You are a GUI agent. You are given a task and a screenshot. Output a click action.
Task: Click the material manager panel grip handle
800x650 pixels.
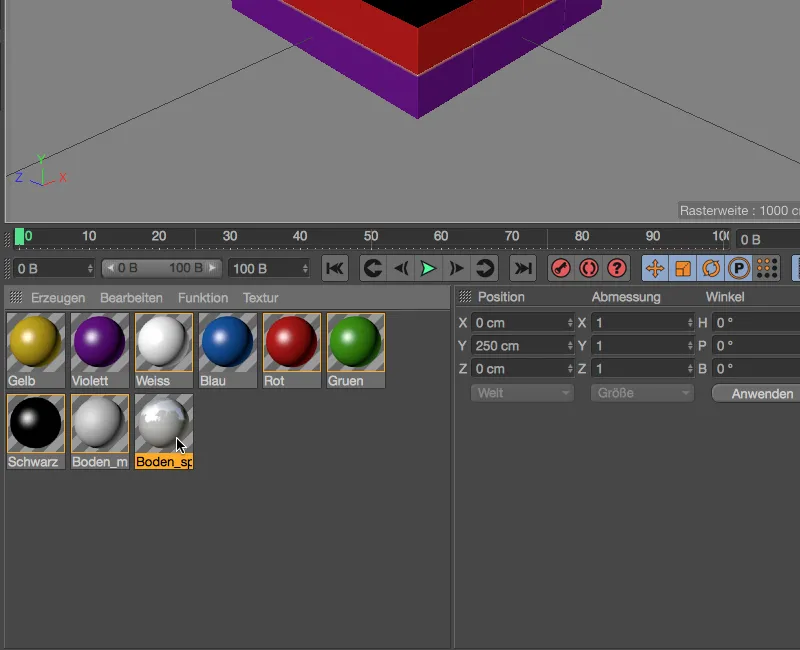click(x=16, y=297)
